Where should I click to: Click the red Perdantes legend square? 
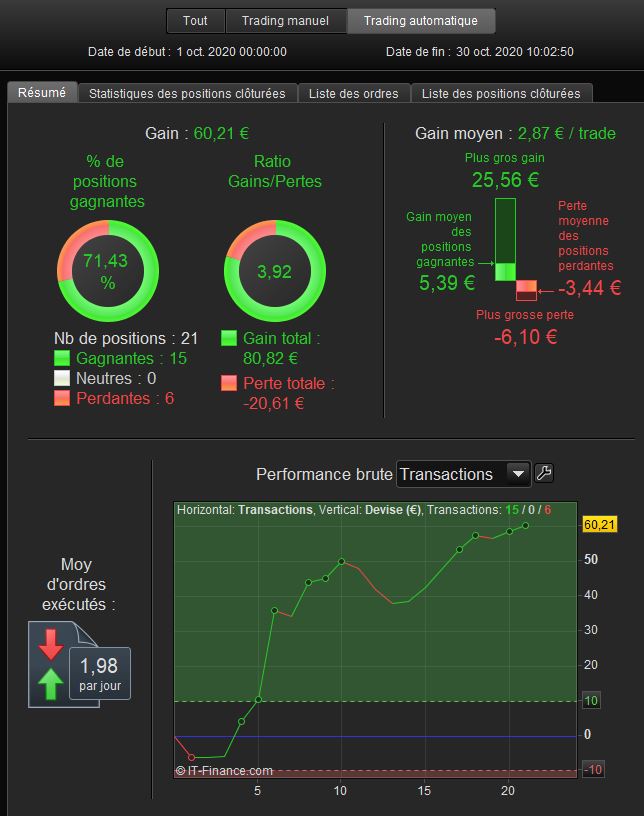point(62,398)
